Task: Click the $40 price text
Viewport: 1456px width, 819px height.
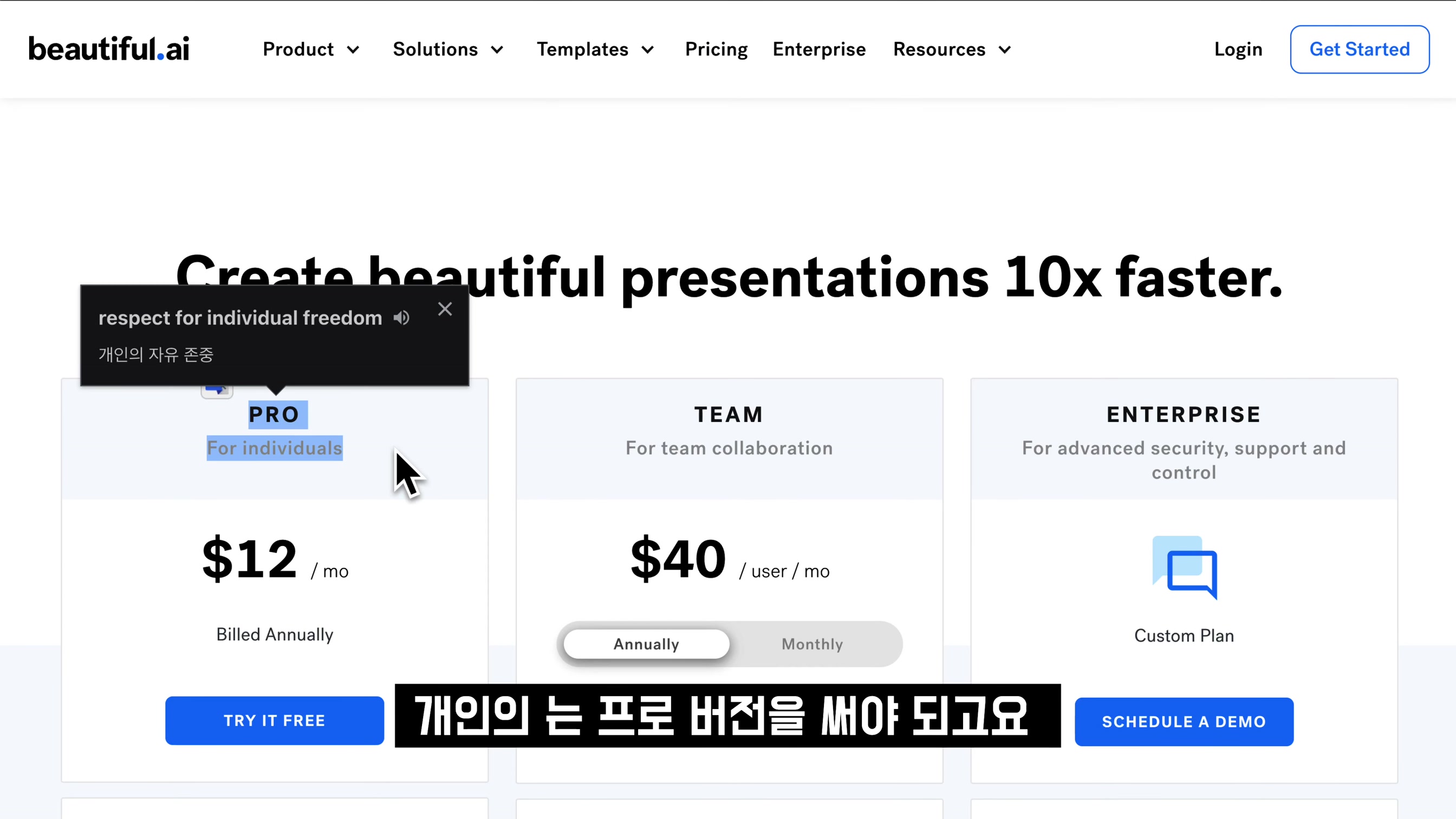Action: click(678, 558)
